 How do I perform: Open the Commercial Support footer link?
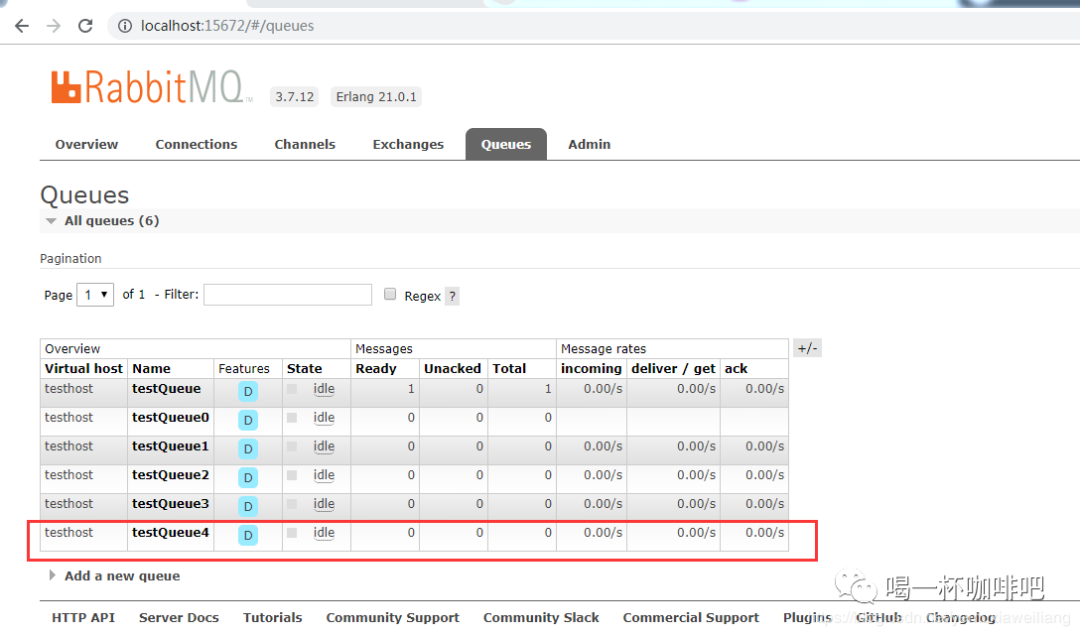[691, 618]
